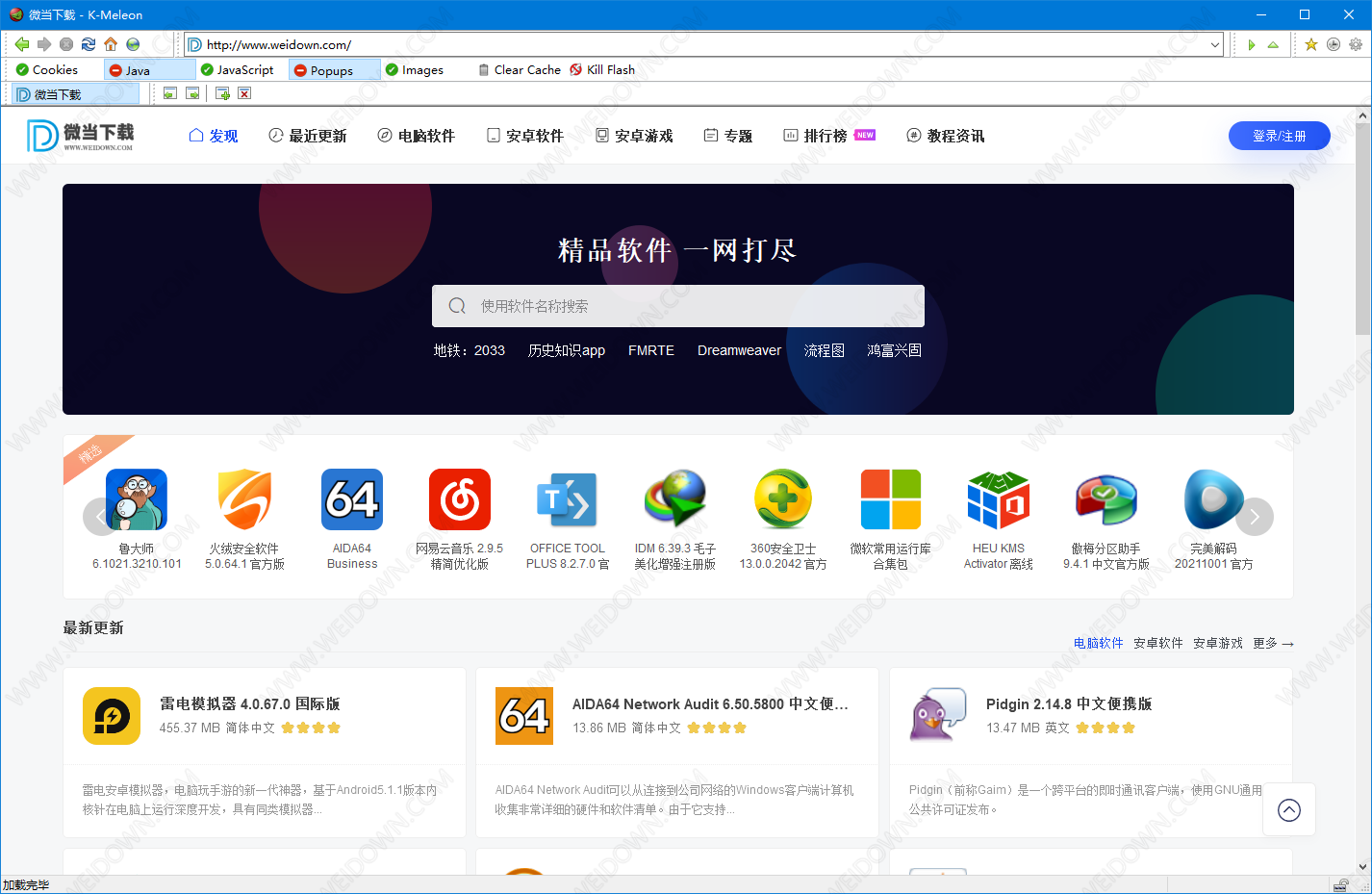Open the 安卓软件 navigation item
Viewport: 1372px width, 894px height.
click(524, 136)
